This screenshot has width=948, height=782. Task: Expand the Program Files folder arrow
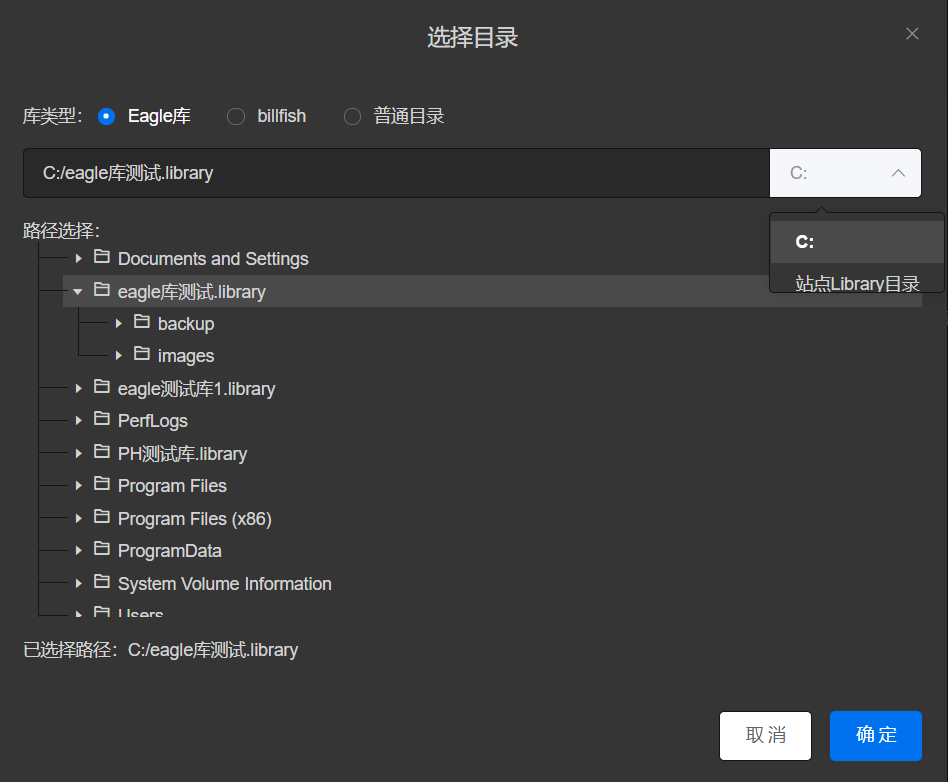click(79, 486)
